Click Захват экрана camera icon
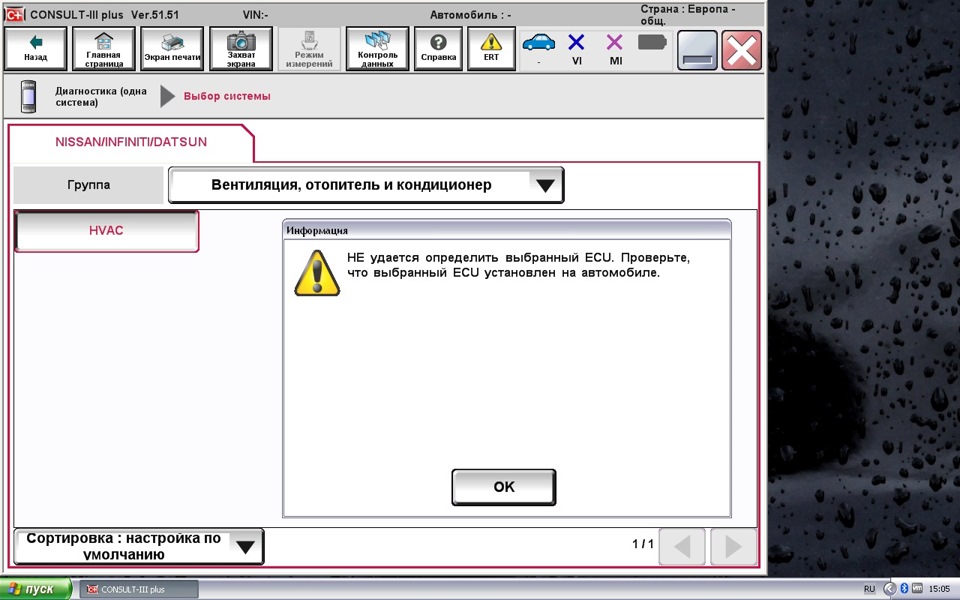The image size is (960, 600). (241, 49)
